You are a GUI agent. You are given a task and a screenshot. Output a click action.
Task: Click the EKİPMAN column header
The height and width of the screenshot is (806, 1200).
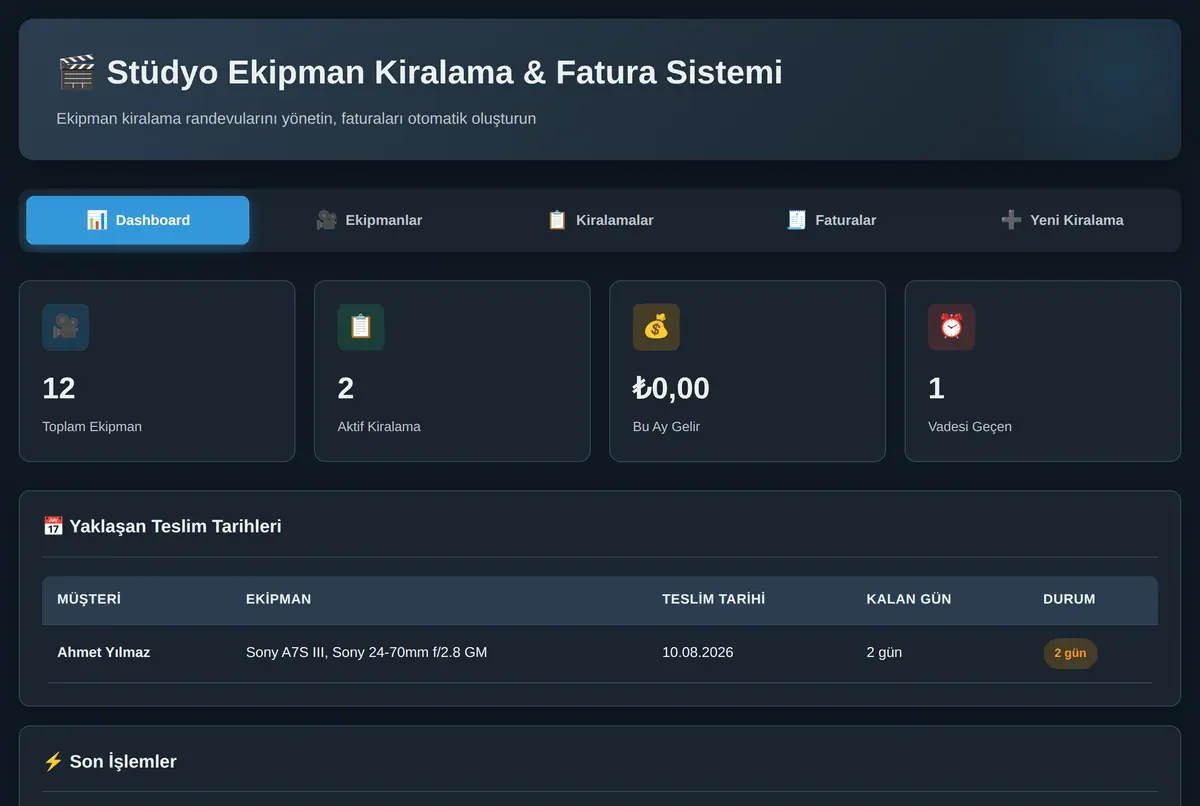coord(278,599)
